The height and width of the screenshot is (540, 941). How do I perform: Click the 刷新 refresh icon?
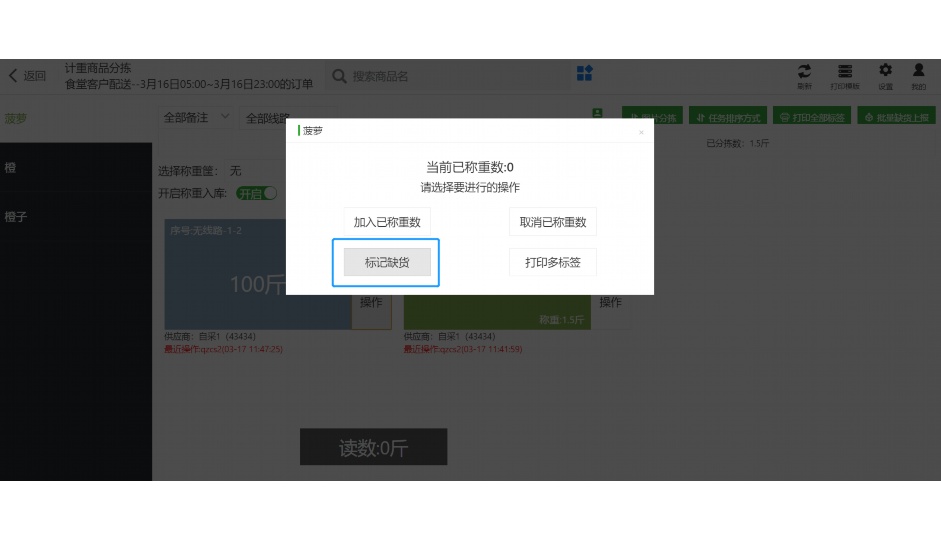pos(804,77)
